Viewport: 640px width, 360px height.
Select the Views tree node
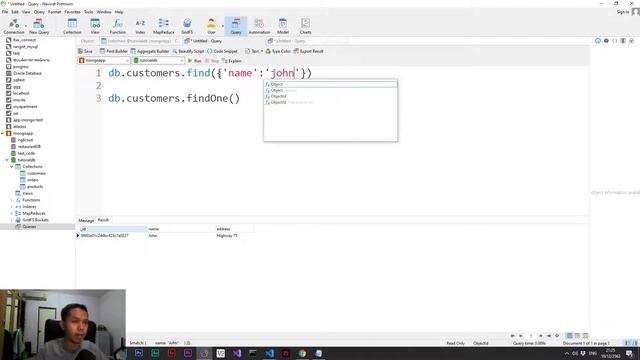tap(27, 193)
